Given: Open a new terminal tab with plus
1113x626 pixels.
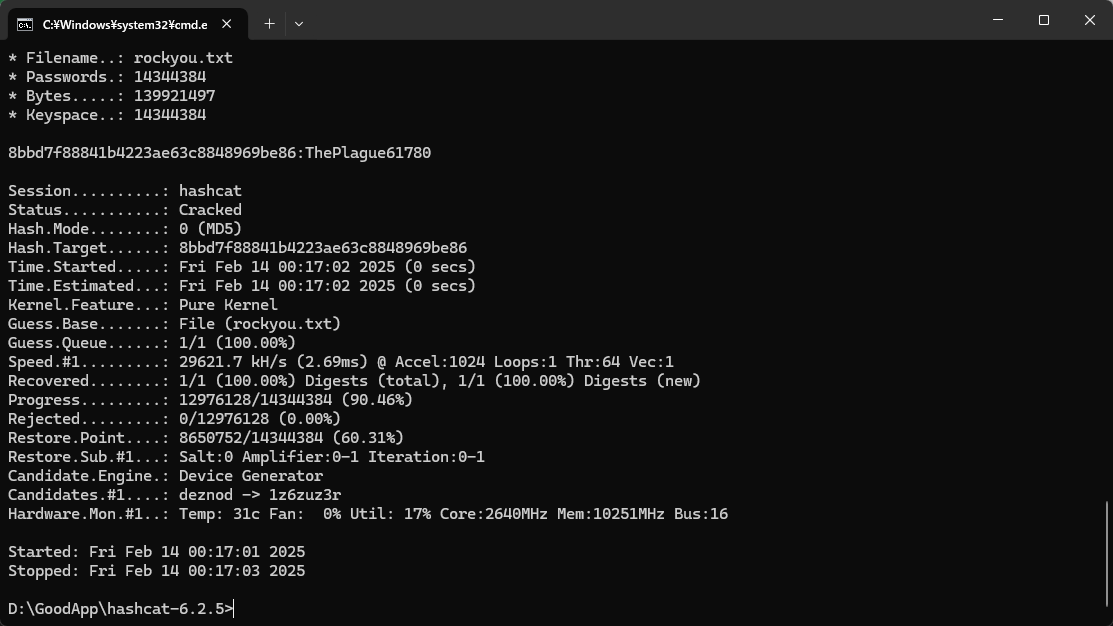Looking at the screenshot, I should [269, 23].
